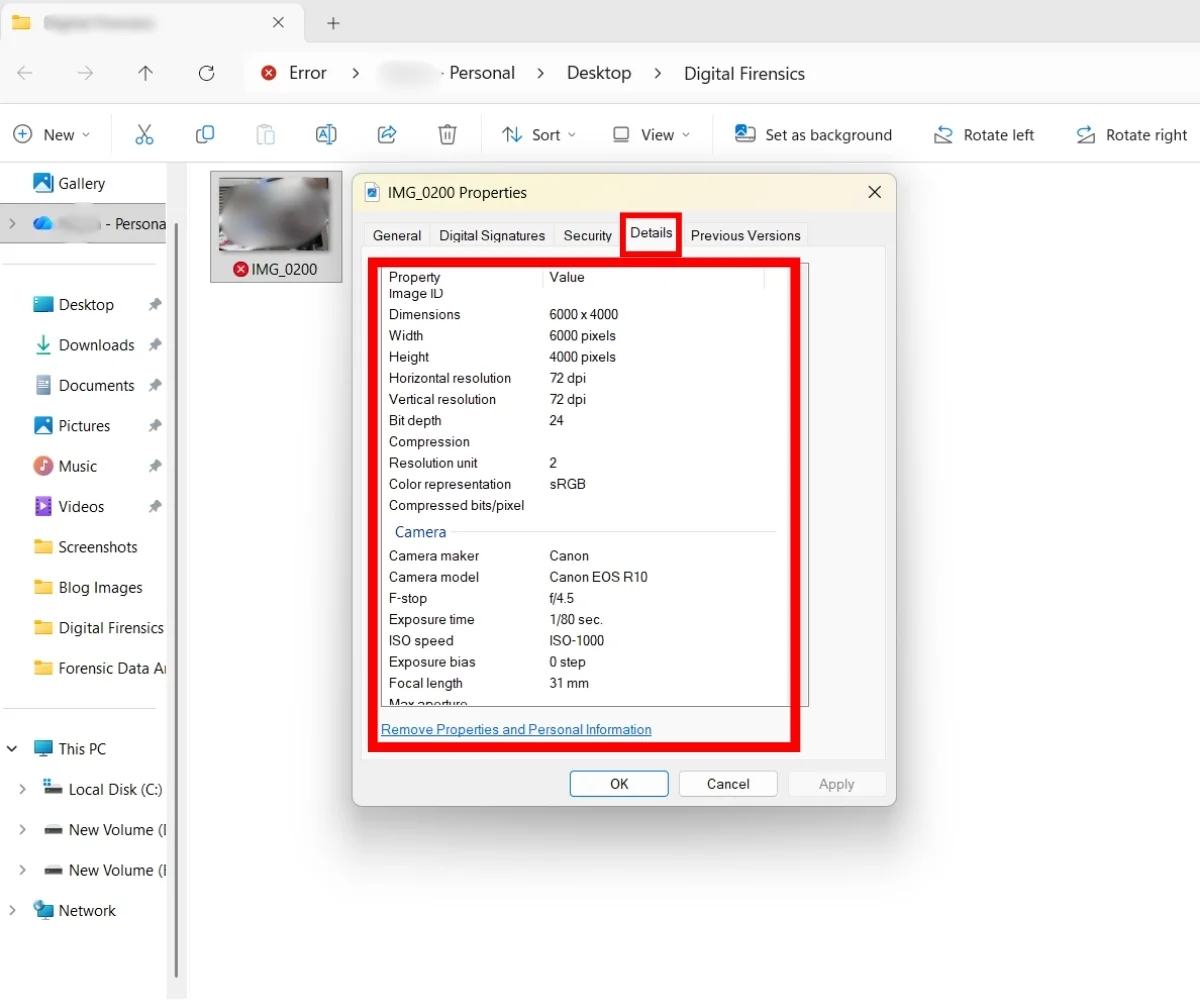Open Desktop in the sidebar

(74, 304)
